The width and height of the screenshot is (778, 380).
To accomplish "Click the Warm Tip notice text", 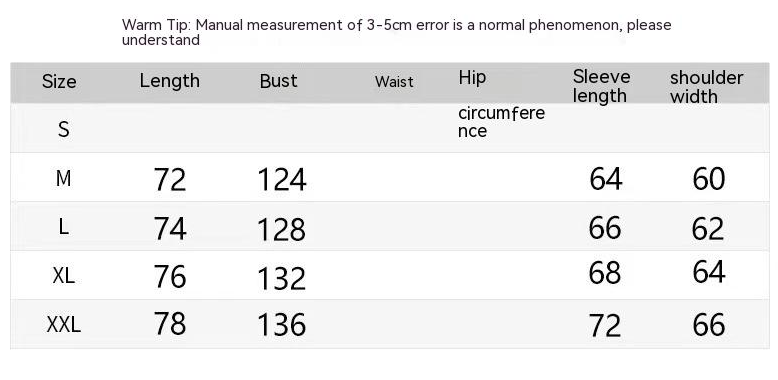I will click(x=396, y=32).
